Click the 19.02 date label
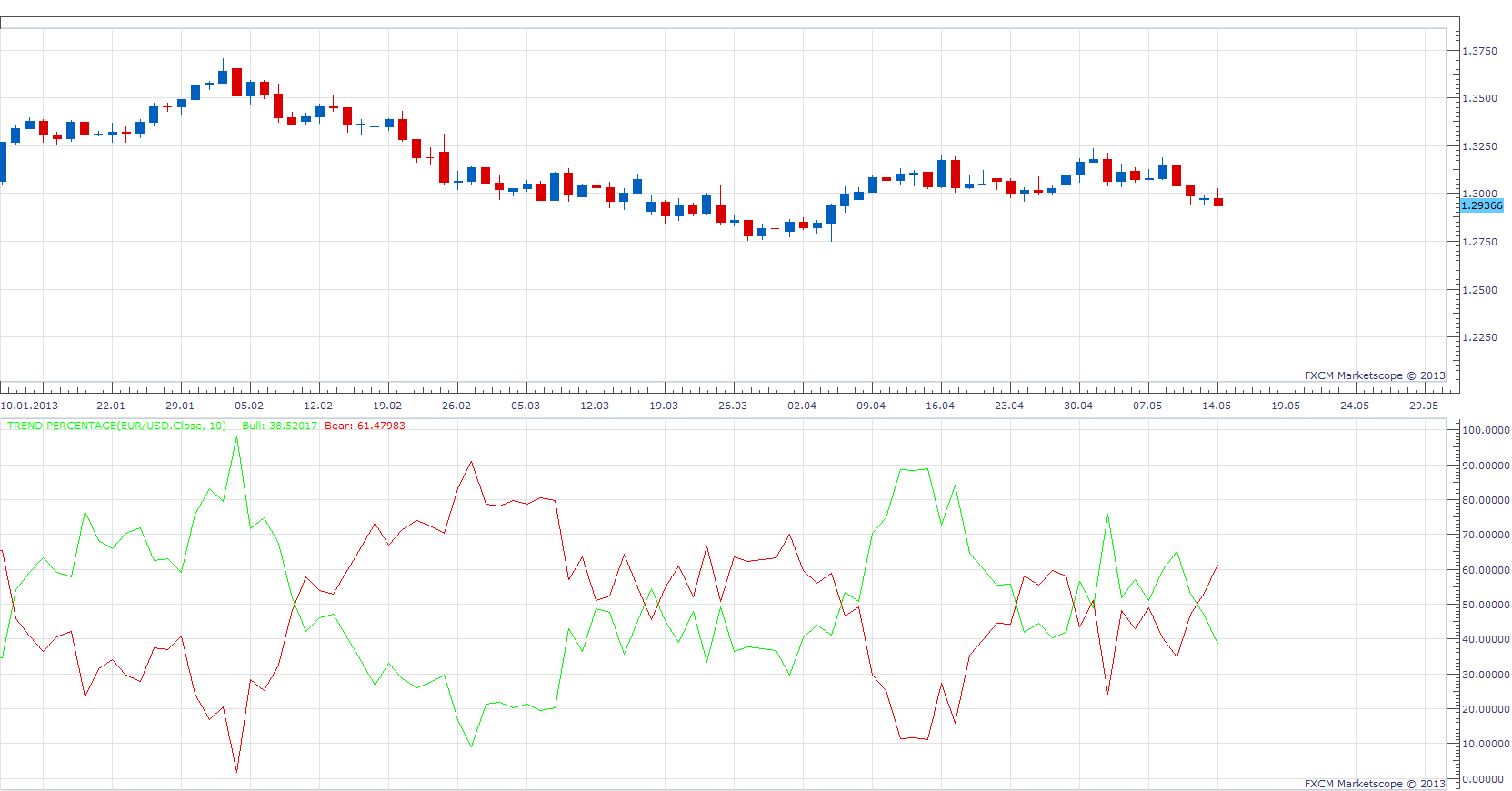This screenshot has width=1512, height=791. (387, 406)
